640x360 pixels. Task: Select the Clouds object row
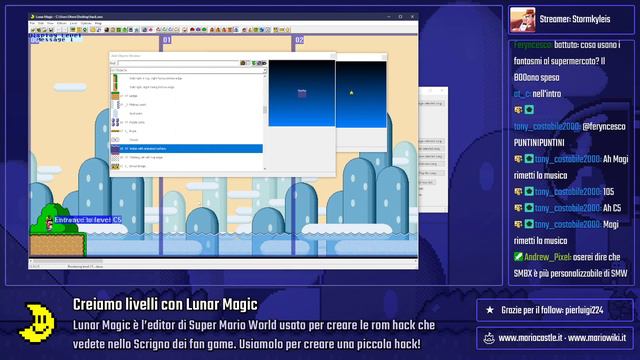[187, 140]
